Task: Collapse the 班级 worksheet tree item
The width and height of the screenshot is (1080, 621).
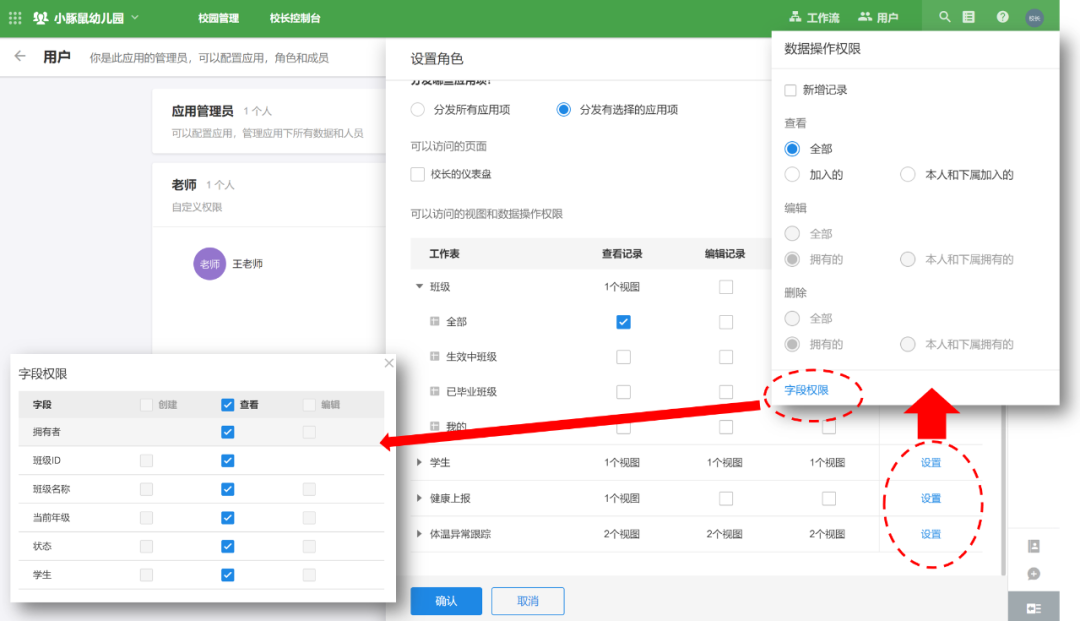Action: click(419, 287)
